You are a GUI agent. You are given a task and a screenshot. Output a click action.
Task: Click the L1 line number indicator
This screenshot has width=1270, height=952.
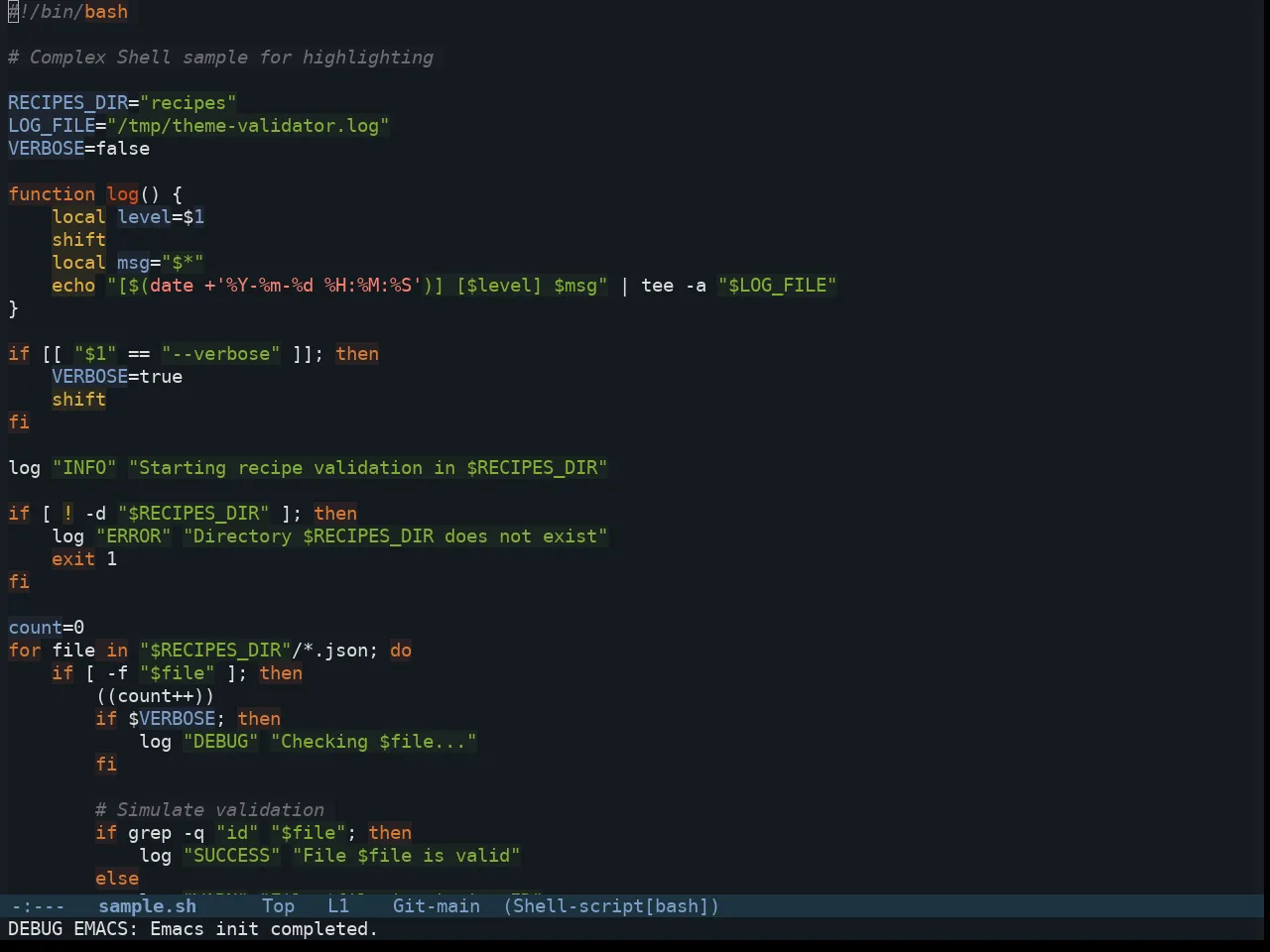[x=338, y=905]
